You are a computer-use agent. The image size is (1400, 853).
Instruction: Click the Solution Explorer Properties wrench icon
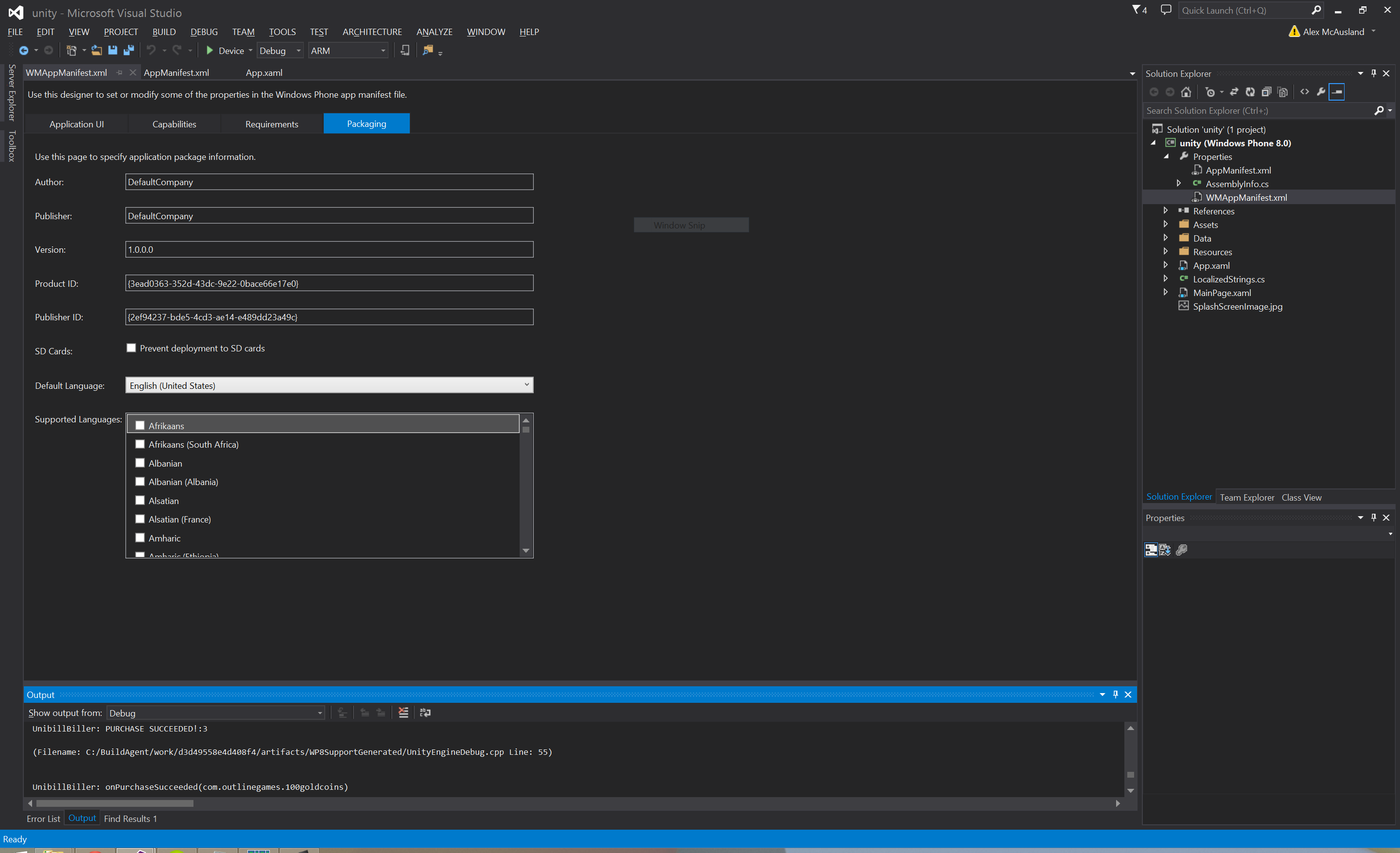click(1321, 92)
